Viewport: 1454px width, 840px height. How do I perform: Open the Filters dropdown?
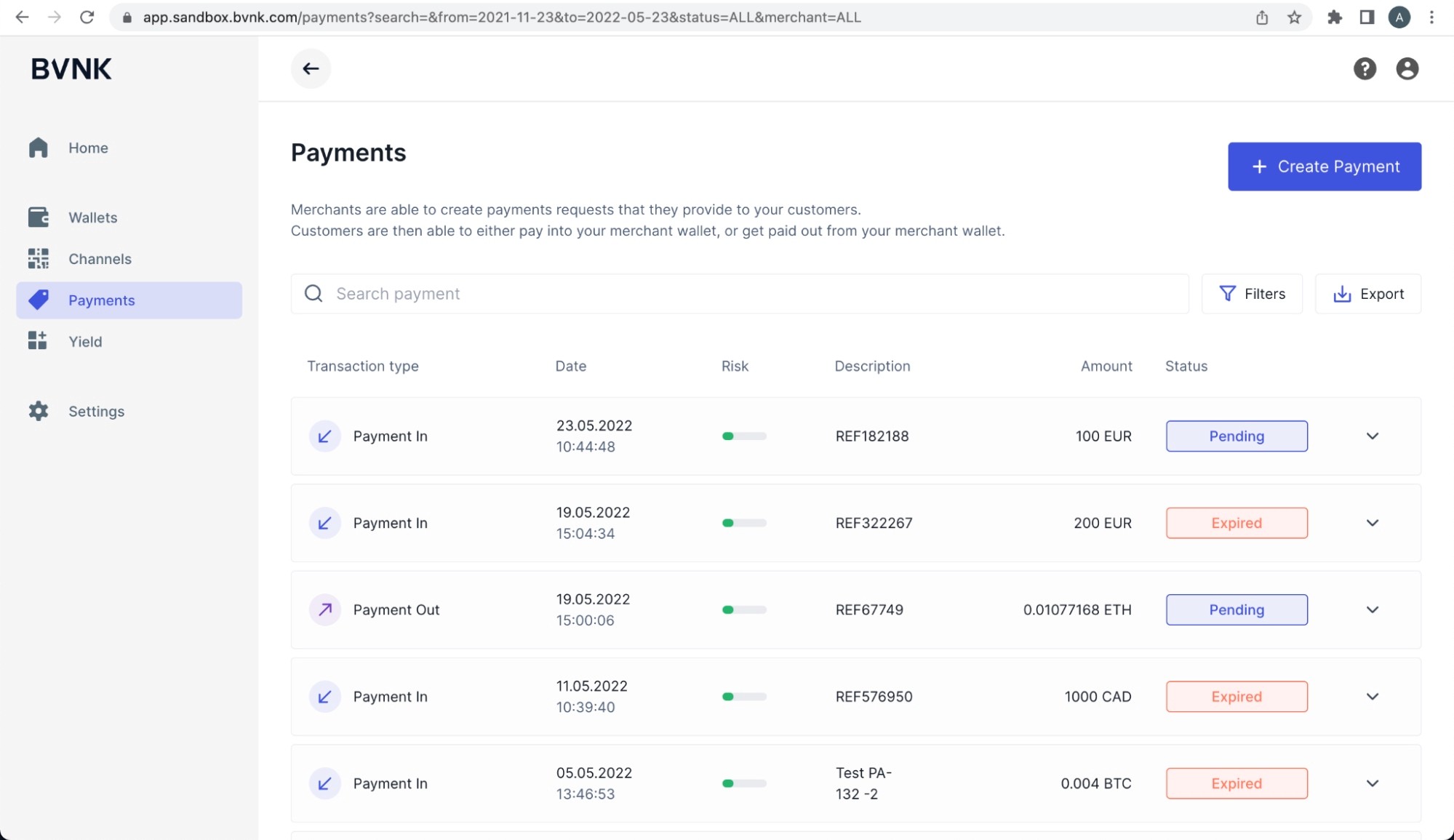coord(1252,294)
